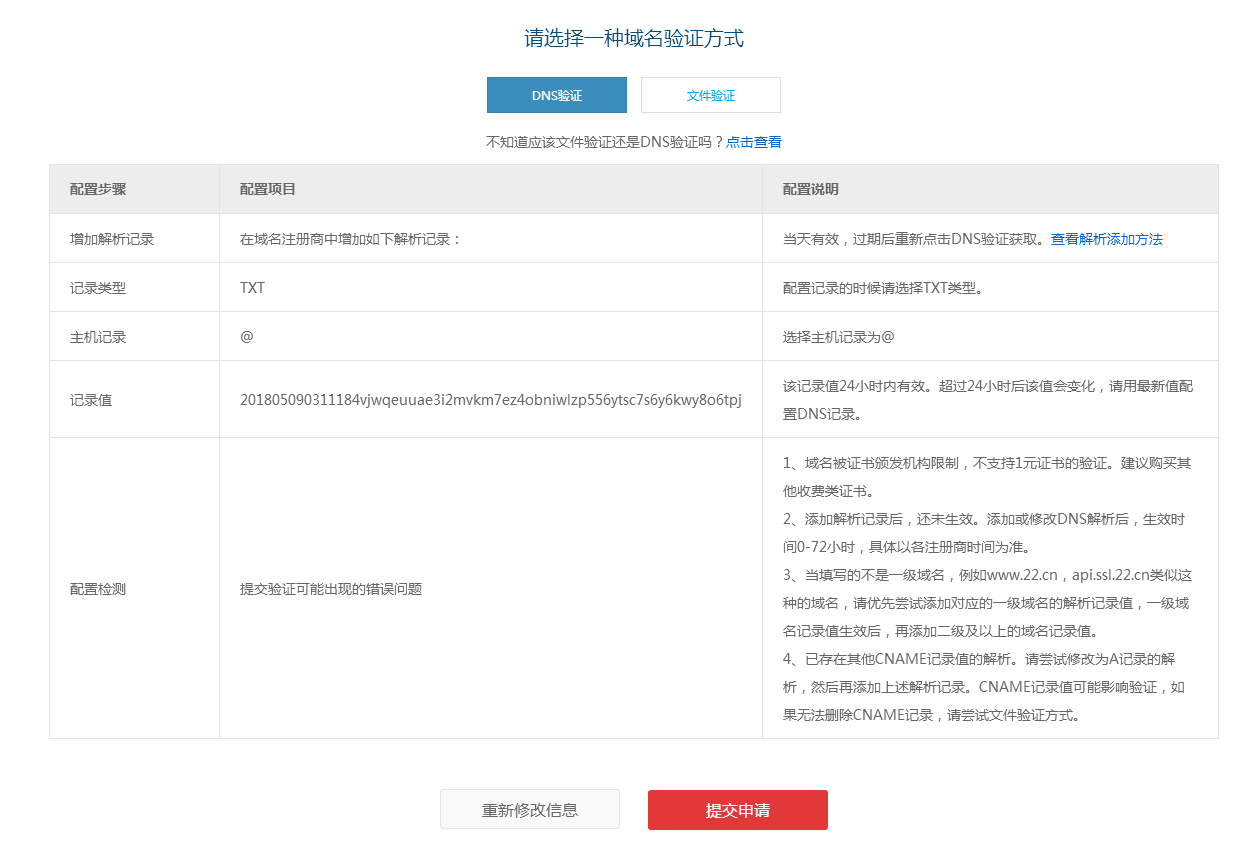Click the 记录值 row label
Viewport: 1260px width, 861px height.
[x=79, y=399]
